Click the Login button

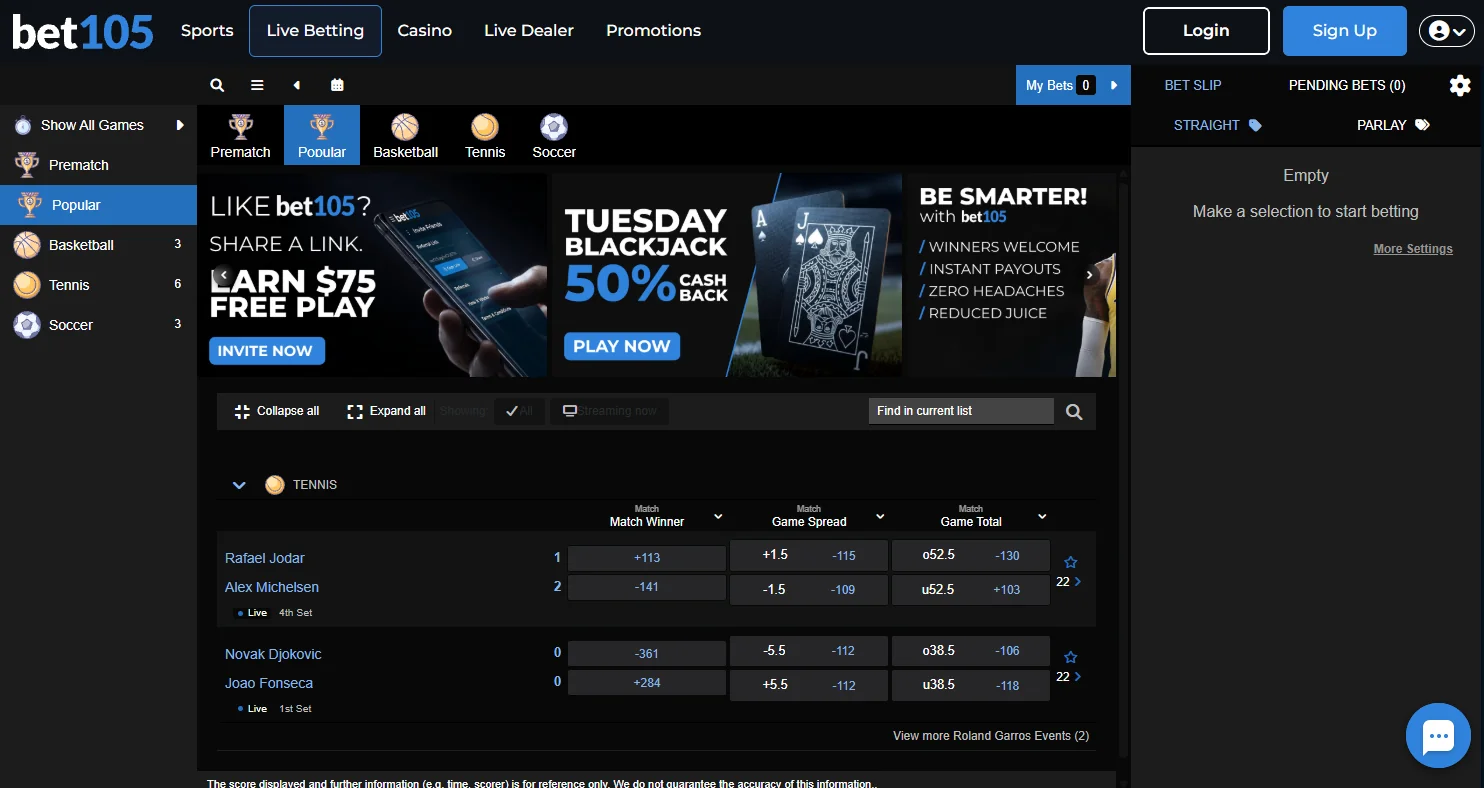pos(1206,31)
